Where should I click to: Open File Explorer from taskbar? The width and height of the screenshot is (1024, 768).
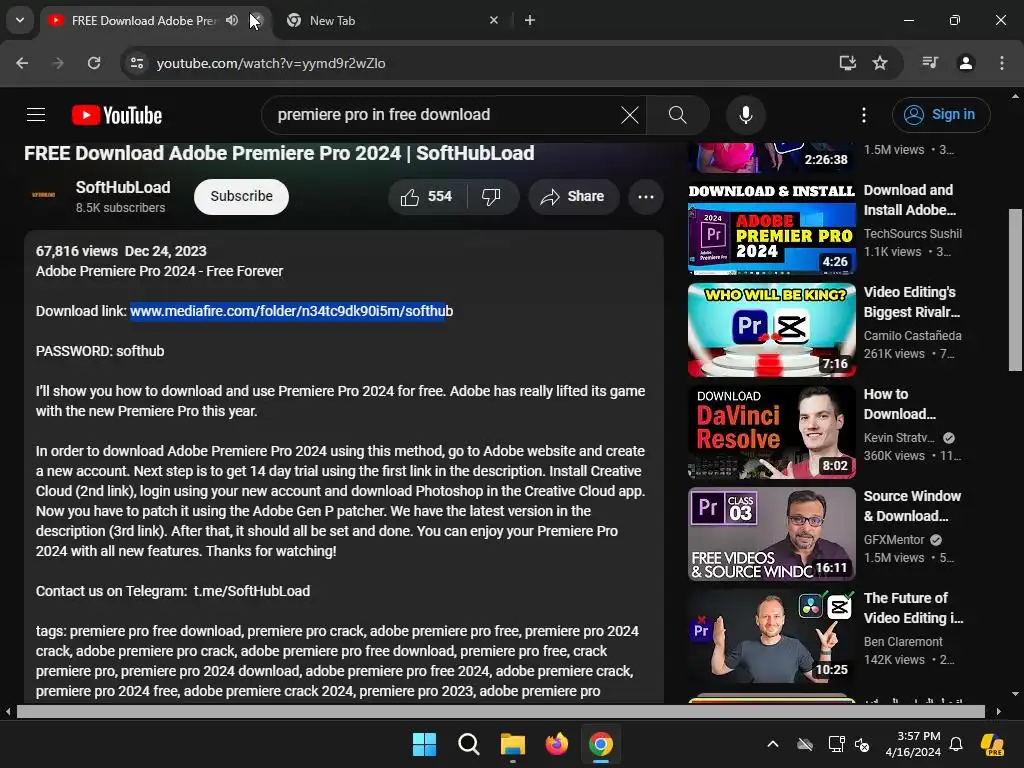pyautogui.click(x=513, y=744)
